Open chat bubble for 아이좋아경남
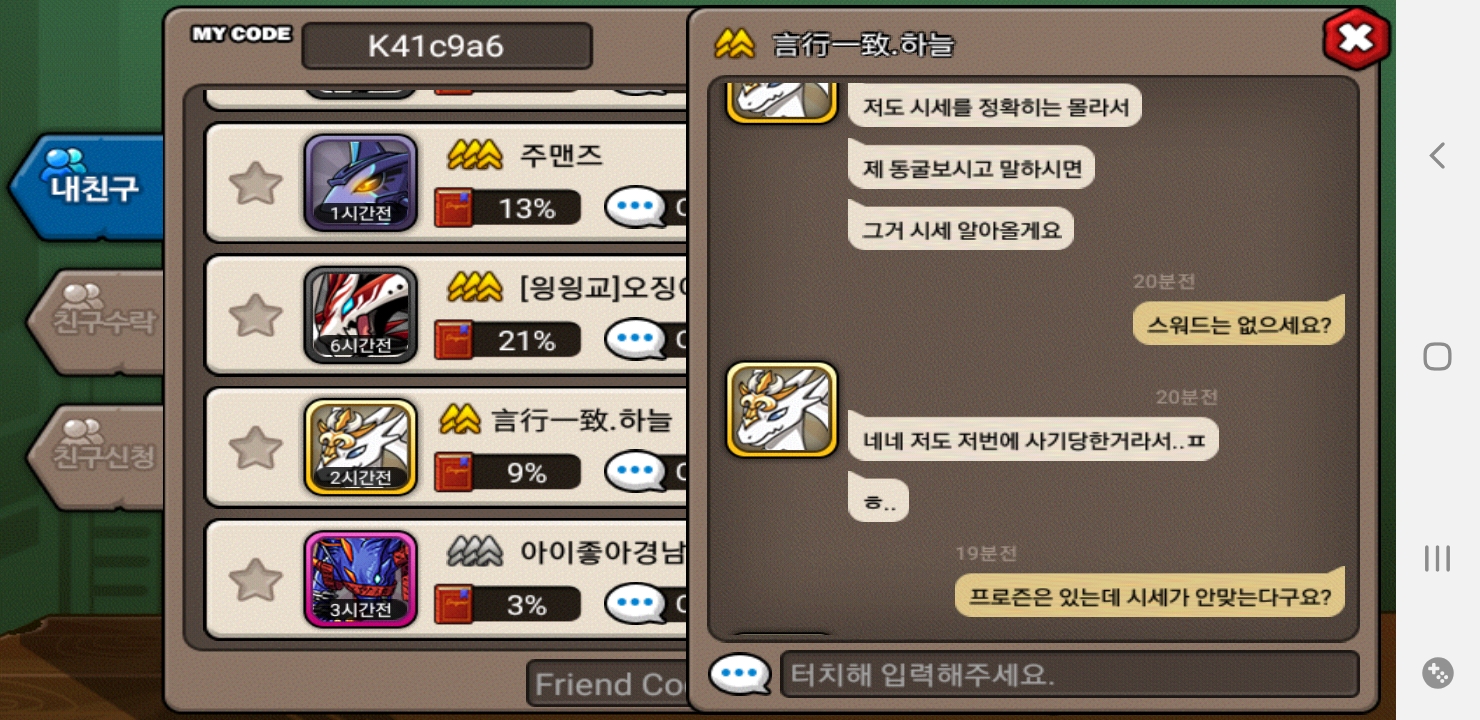The width and height of the screenshot is (1480, 720). 636,604
